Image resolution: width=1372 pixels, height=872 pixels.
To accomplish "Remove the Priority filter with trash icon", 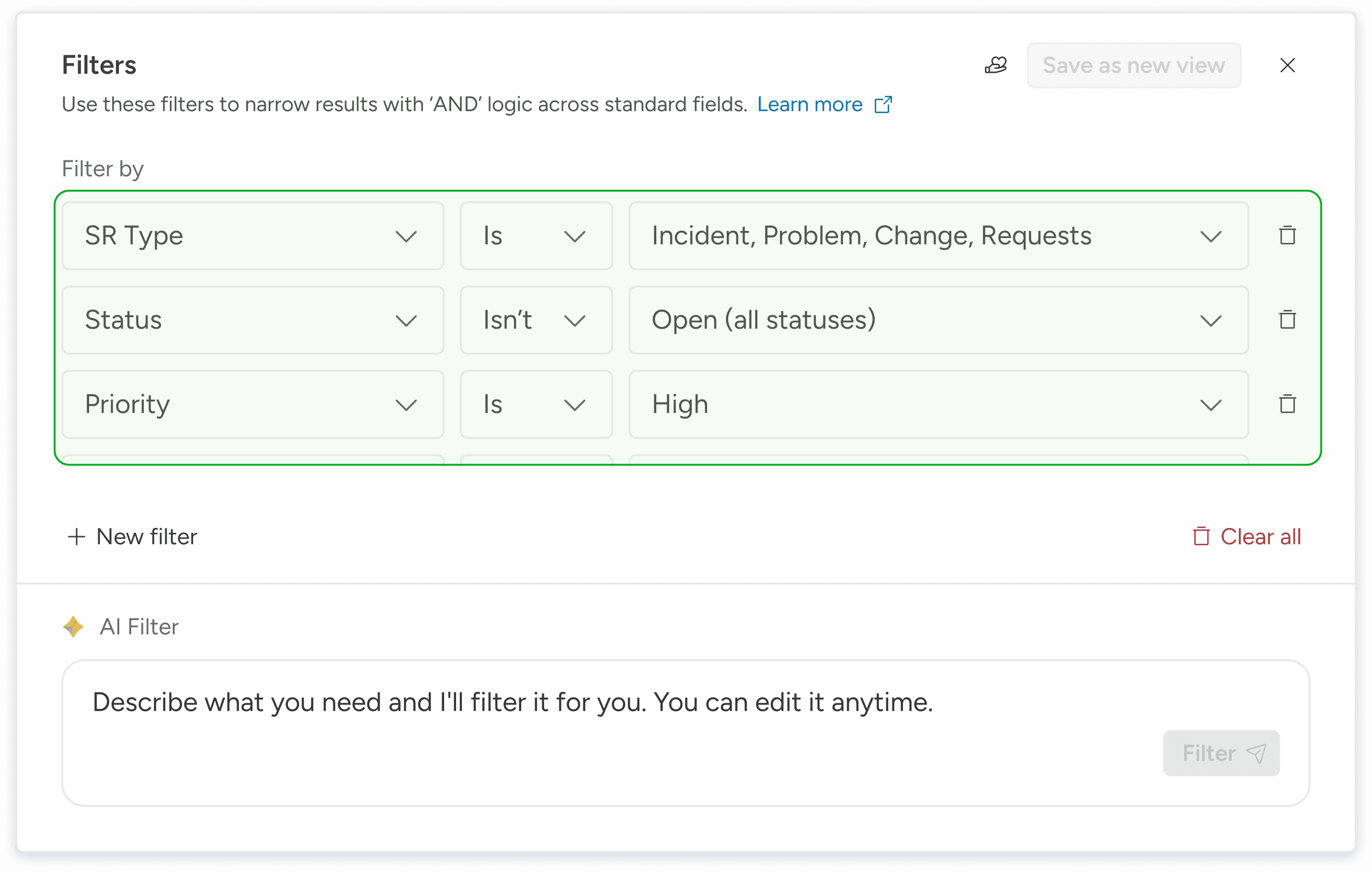I will coord(1287,404).
